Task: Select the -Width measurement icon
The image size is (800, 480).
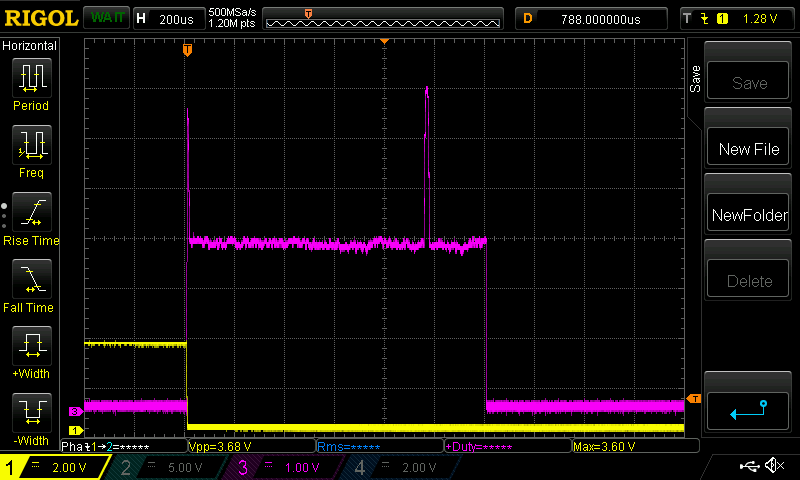Action: [x=31, y=415]
